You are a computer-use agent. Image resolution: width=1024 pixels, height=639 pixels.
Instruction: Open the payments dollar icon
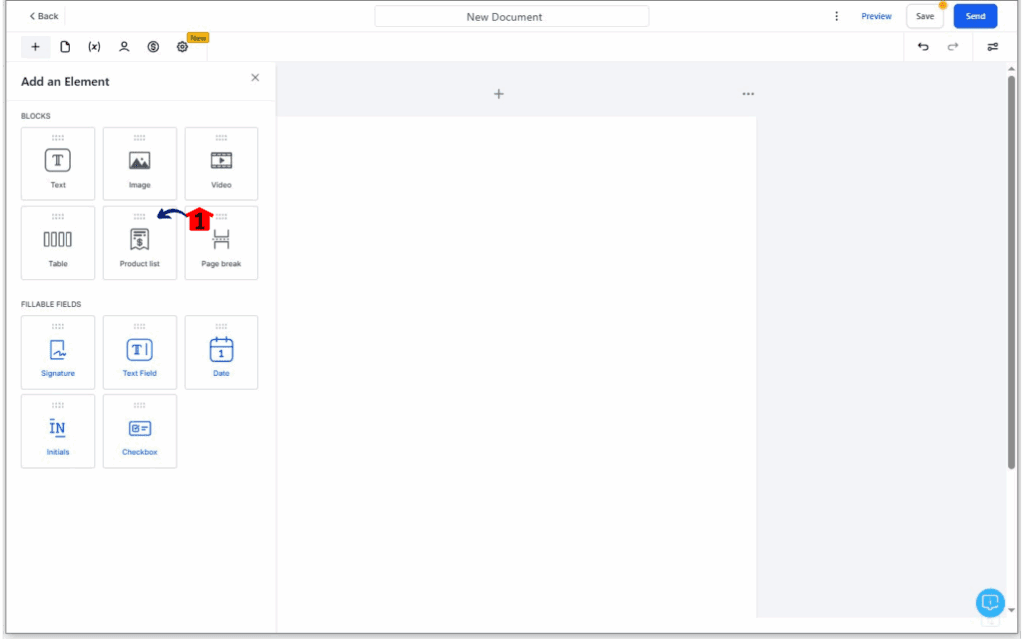click(153, 47)
